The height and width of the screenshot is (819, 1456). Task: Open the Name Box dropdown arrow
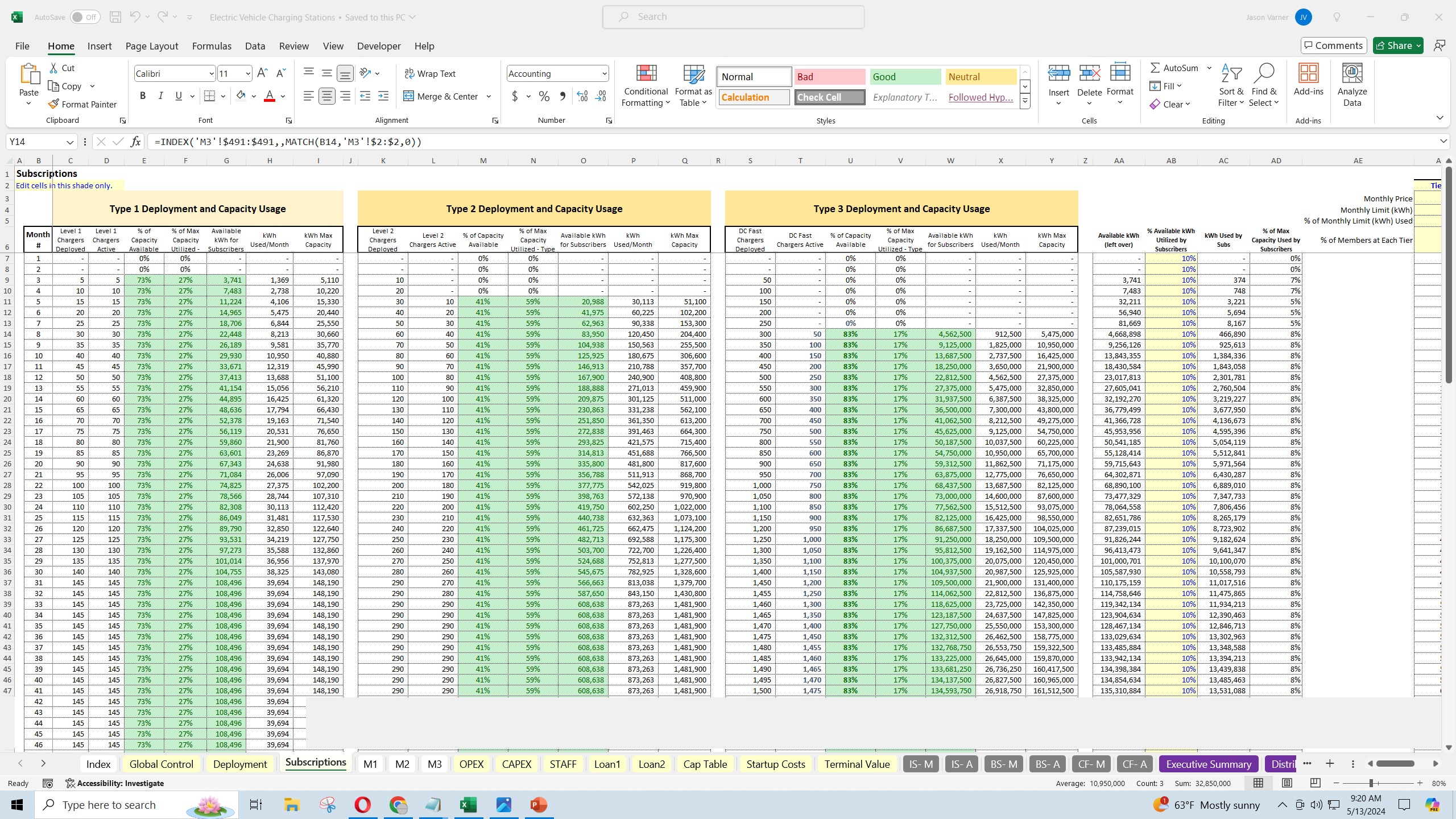point(69,142)
